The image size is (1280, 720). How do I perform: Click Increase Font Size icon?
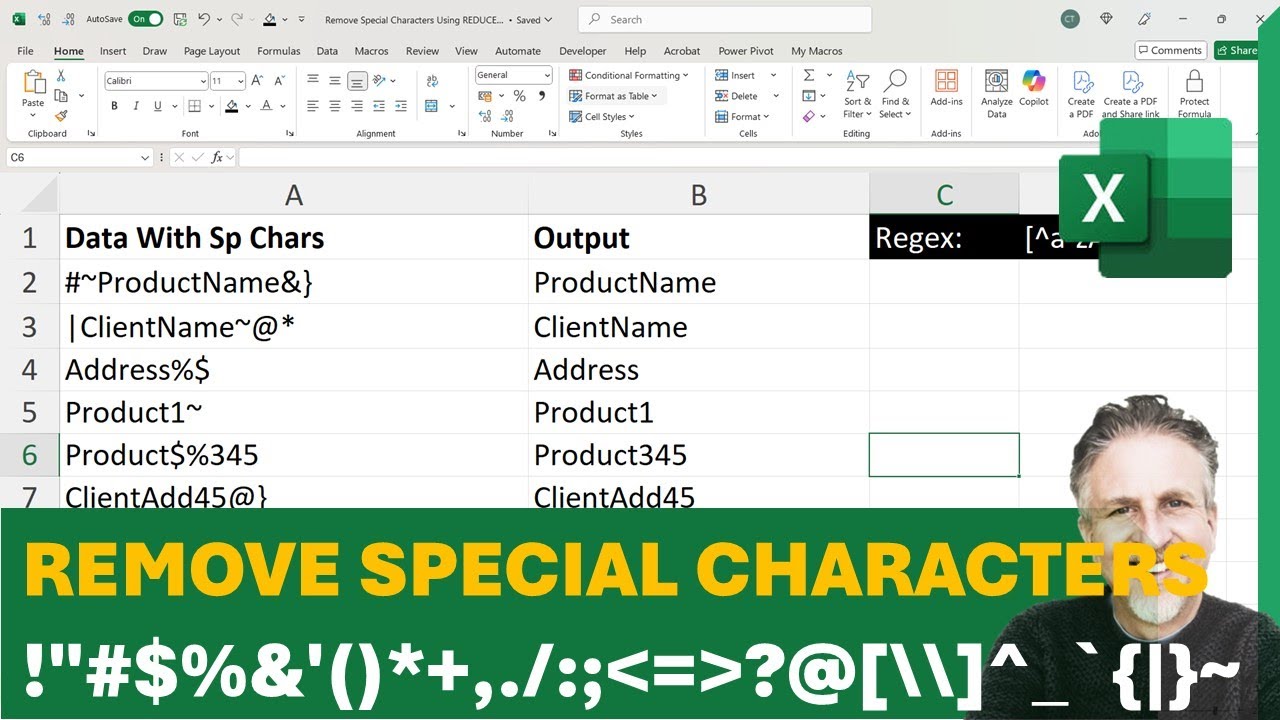[257, 81]
